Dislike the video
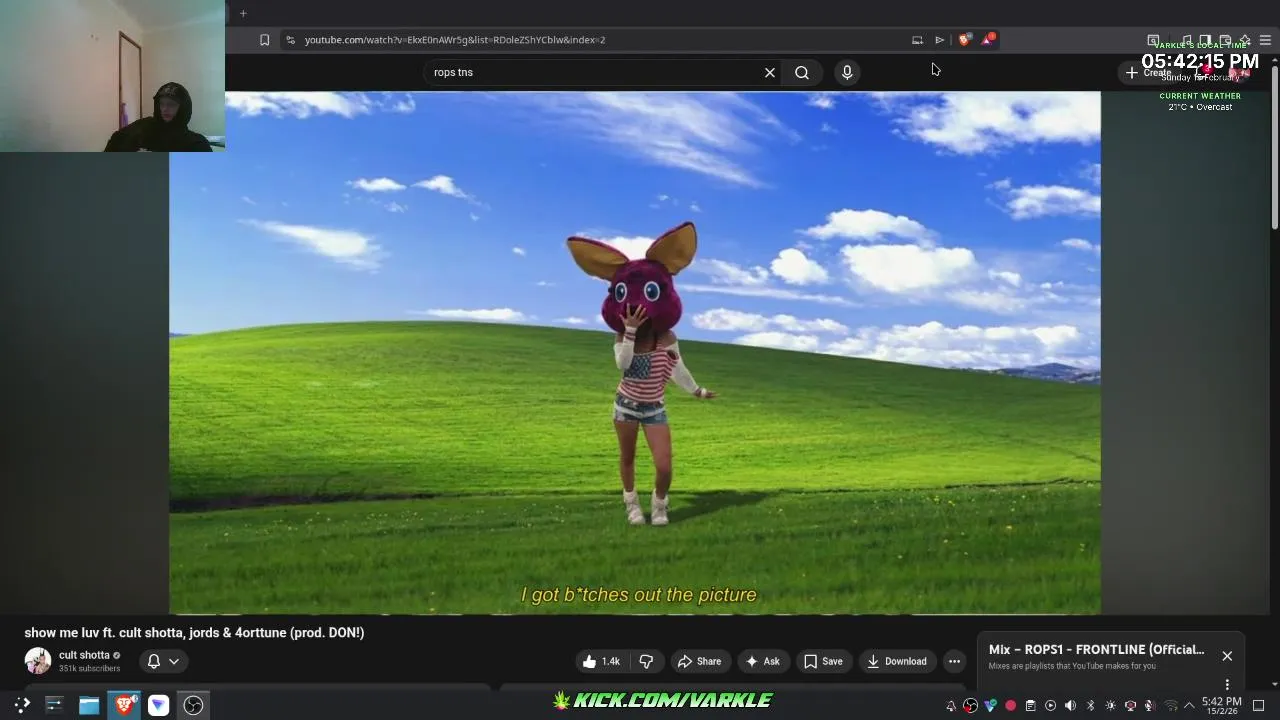Viewport: 1280px width, 720px height. pos(646,661)
